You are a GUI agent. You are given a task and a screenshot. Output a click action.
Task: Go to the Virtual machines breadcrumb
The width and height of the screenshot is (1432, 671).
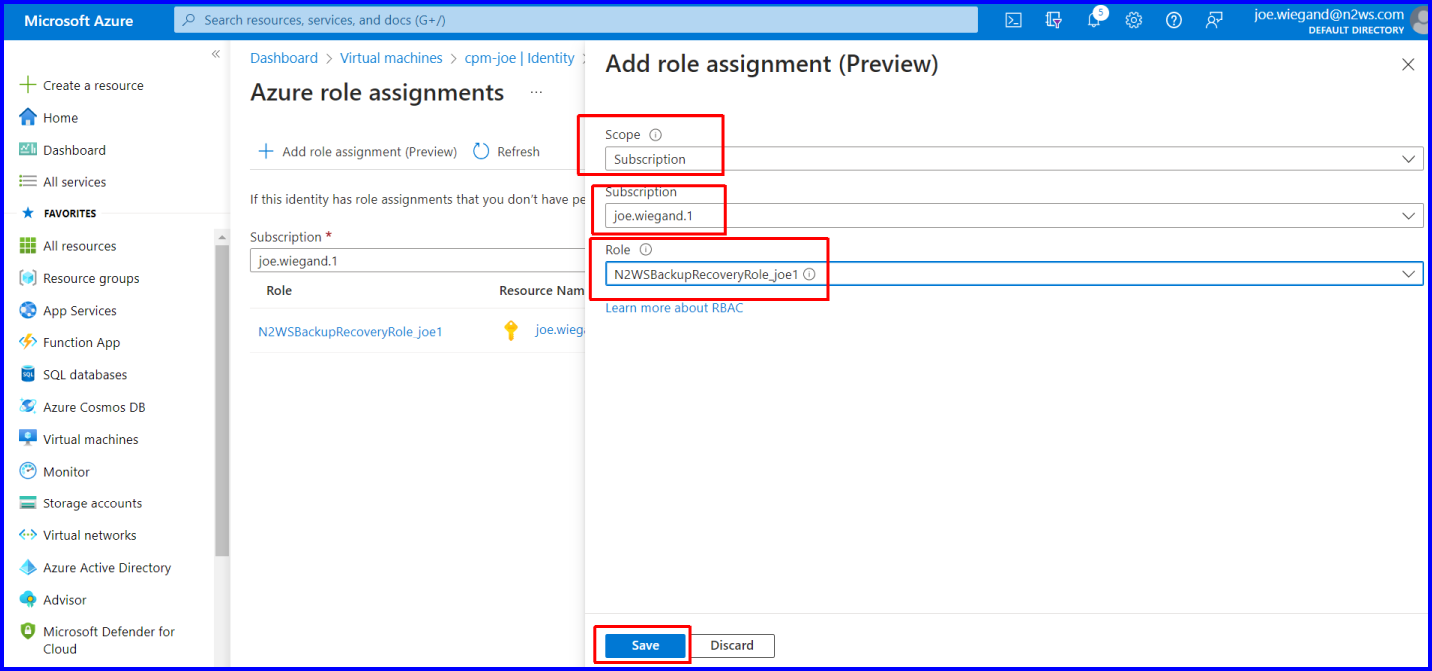coord(391,58)
